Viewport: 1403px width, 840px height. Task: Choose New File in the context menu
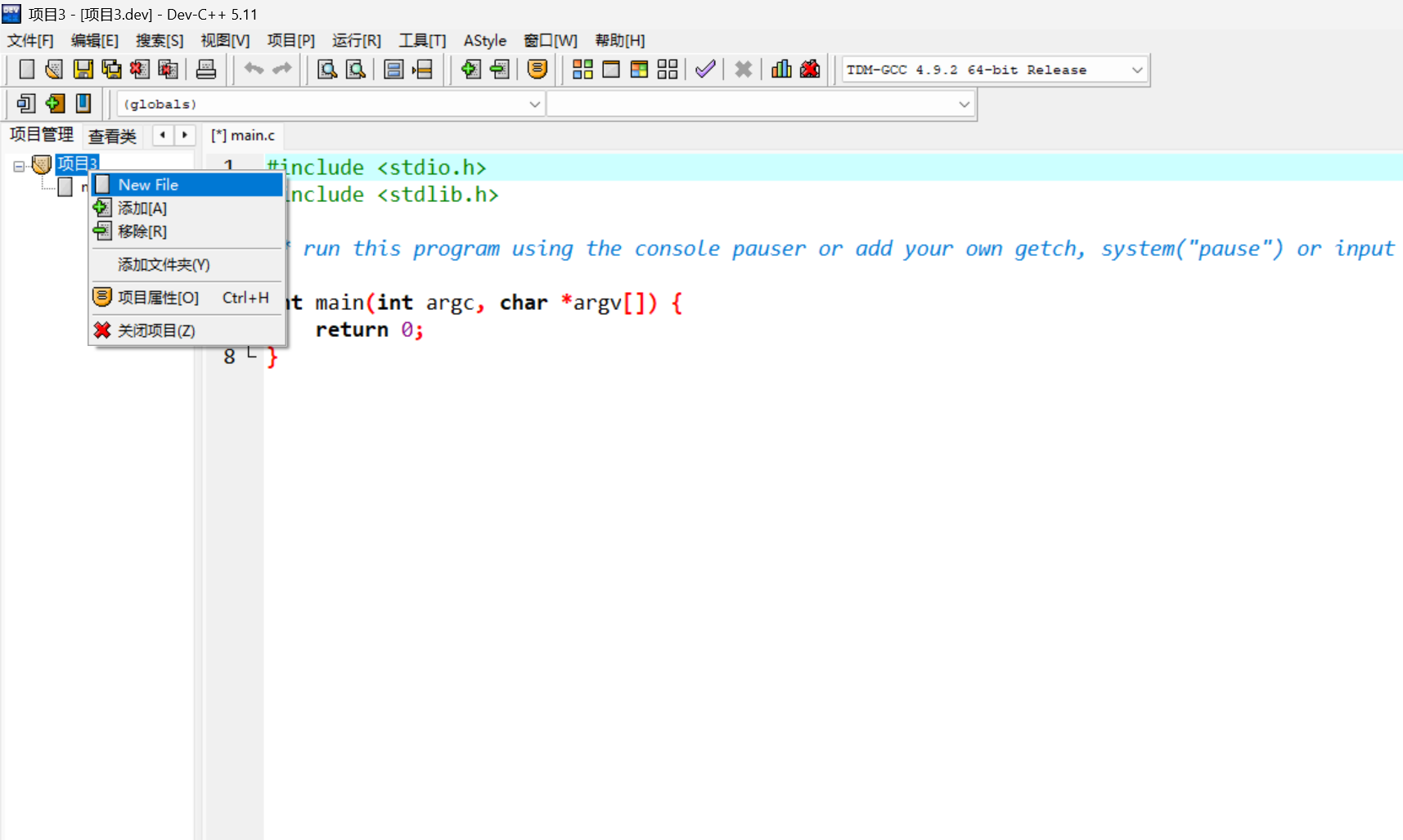tap(187, 185)
